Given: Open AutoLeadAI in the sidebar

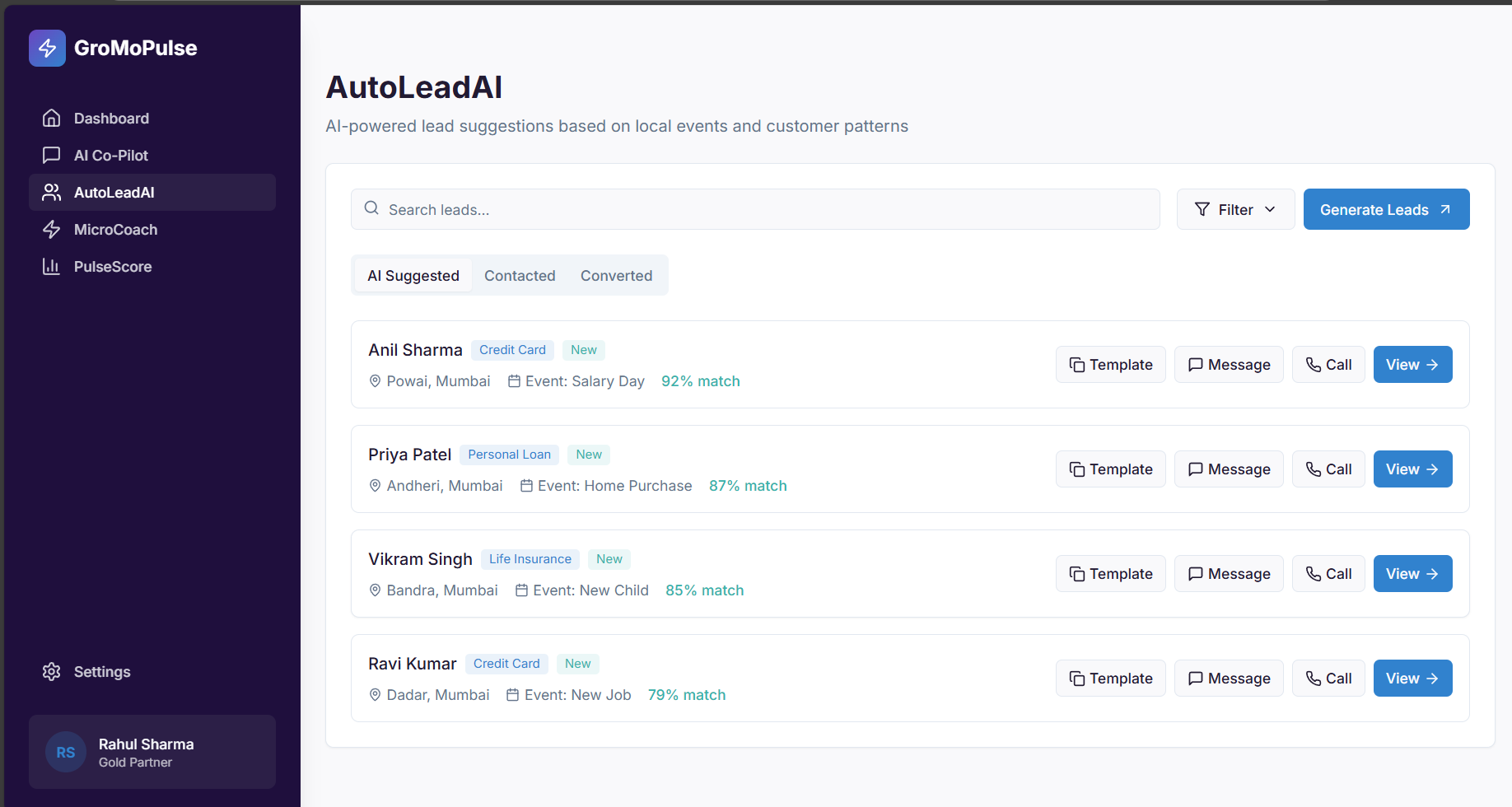Looking at the screenshot, I should pyautogui.click(x=152, y=192).
